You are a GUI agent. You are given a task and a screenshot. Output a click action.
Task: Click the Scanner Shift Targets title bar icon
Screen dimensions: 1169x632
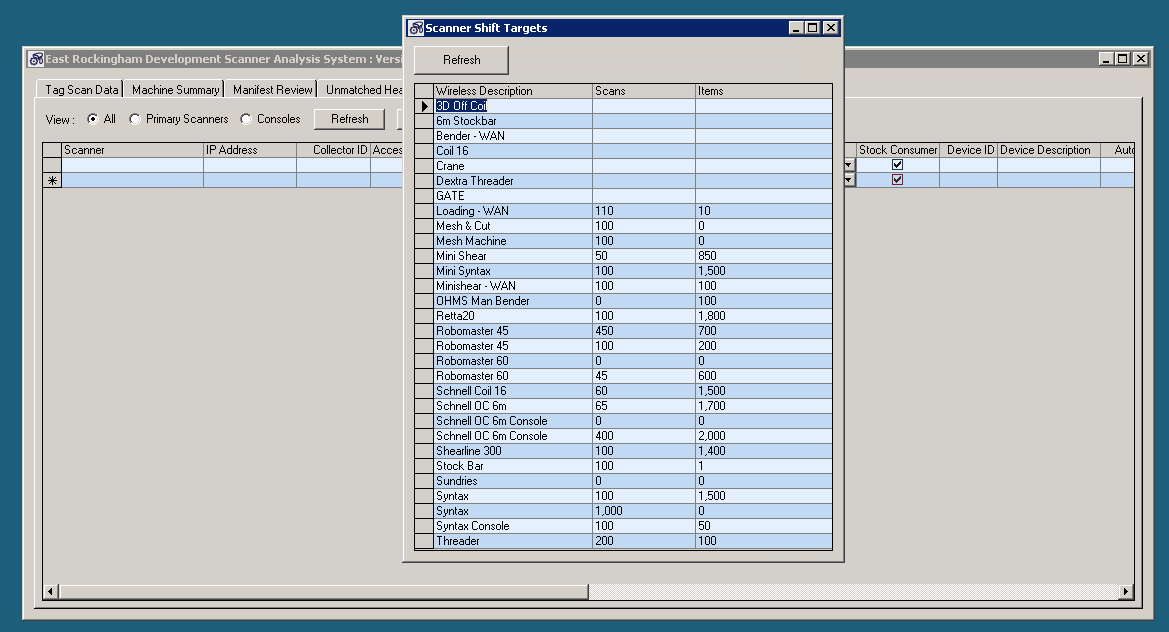coord(416,28)
